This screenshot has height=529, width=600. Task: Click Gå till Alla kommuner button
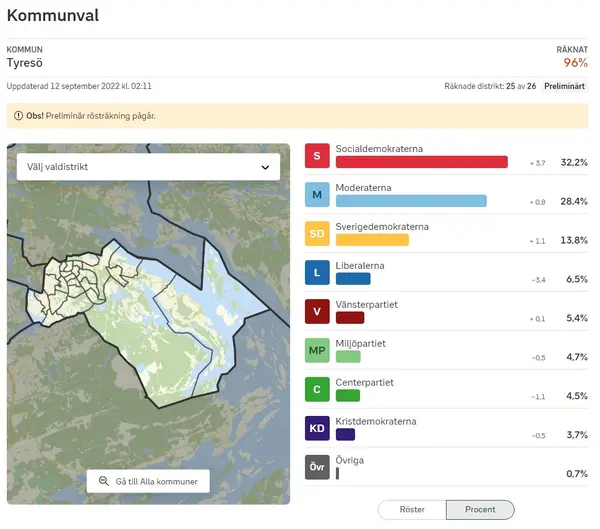pos(148,482)
